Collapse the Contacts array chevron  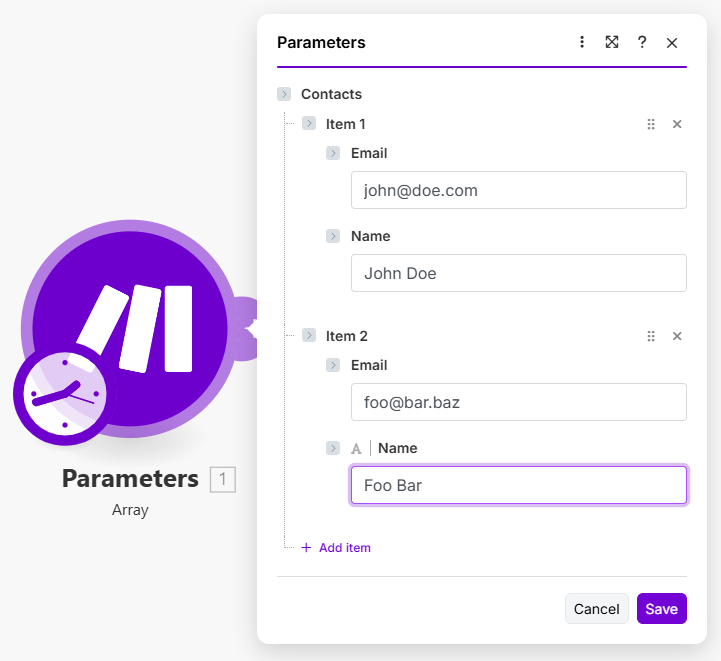[284, 94]
